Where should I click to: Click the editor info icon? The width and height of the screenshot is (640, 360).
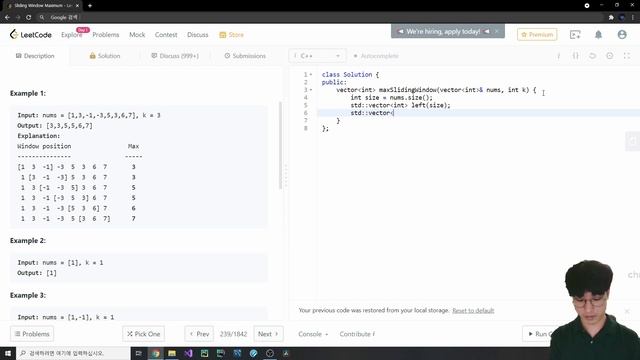558,56
